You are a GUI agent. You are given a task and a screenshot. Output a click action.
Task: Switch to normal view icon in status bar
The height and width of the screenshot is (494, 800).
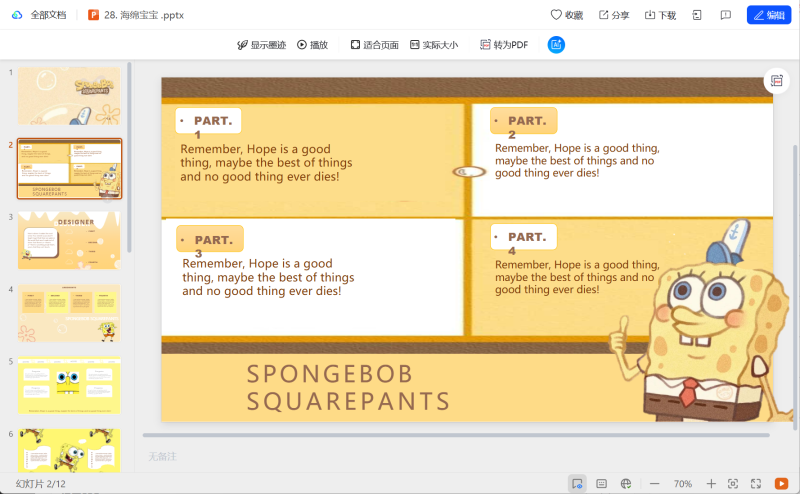(x=577, y=483)
